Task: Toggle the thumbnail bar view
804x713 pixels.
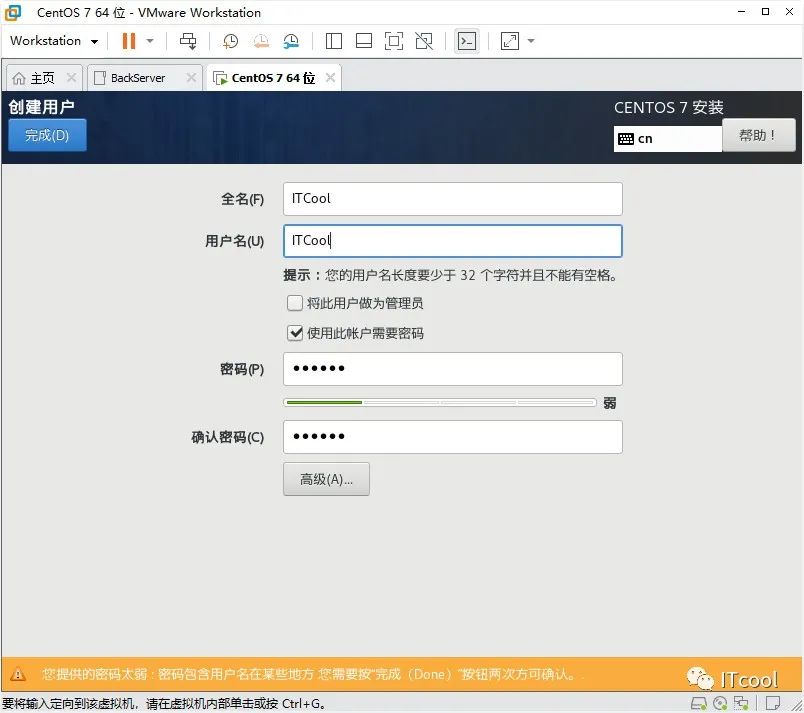Action: pos(364,41)
